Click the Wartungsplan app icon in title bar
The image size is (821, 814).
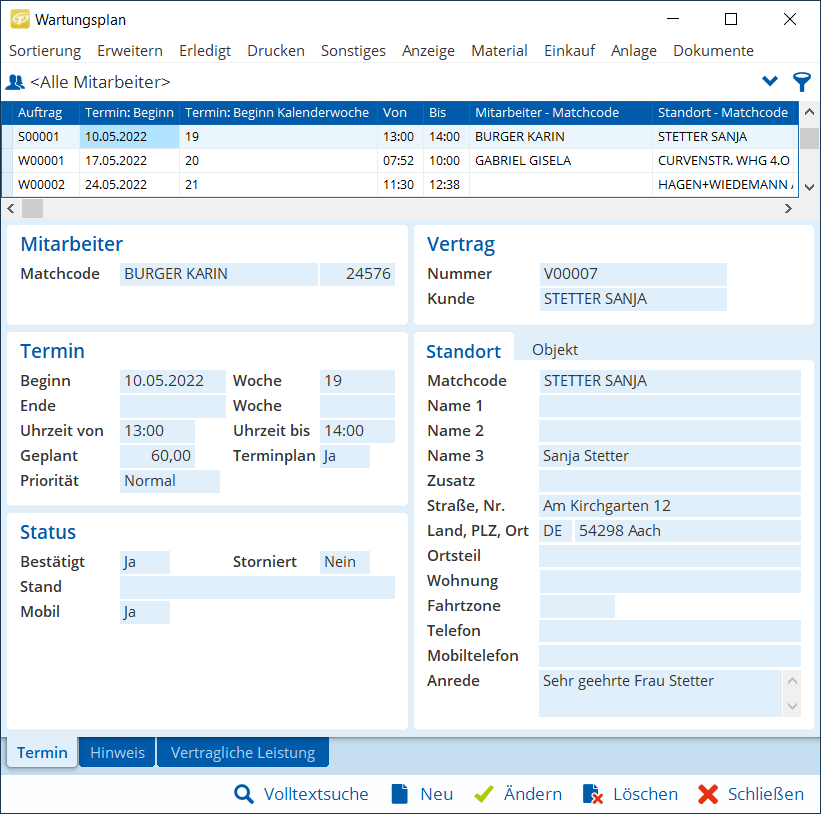19,19
